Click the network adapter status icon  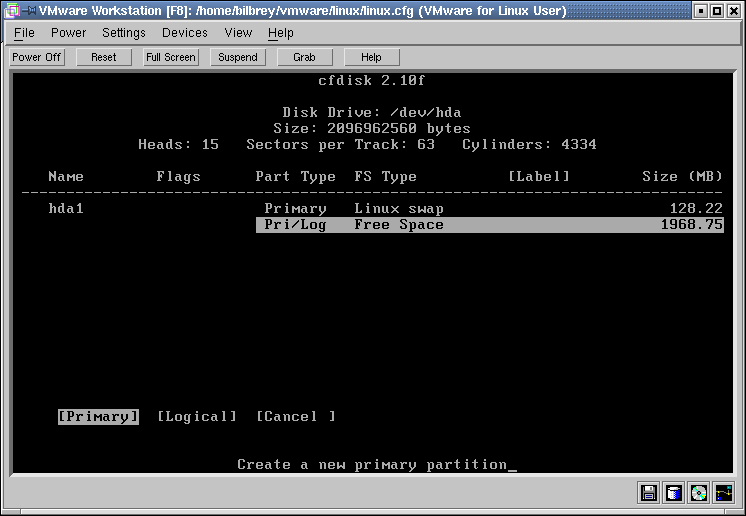724,493
